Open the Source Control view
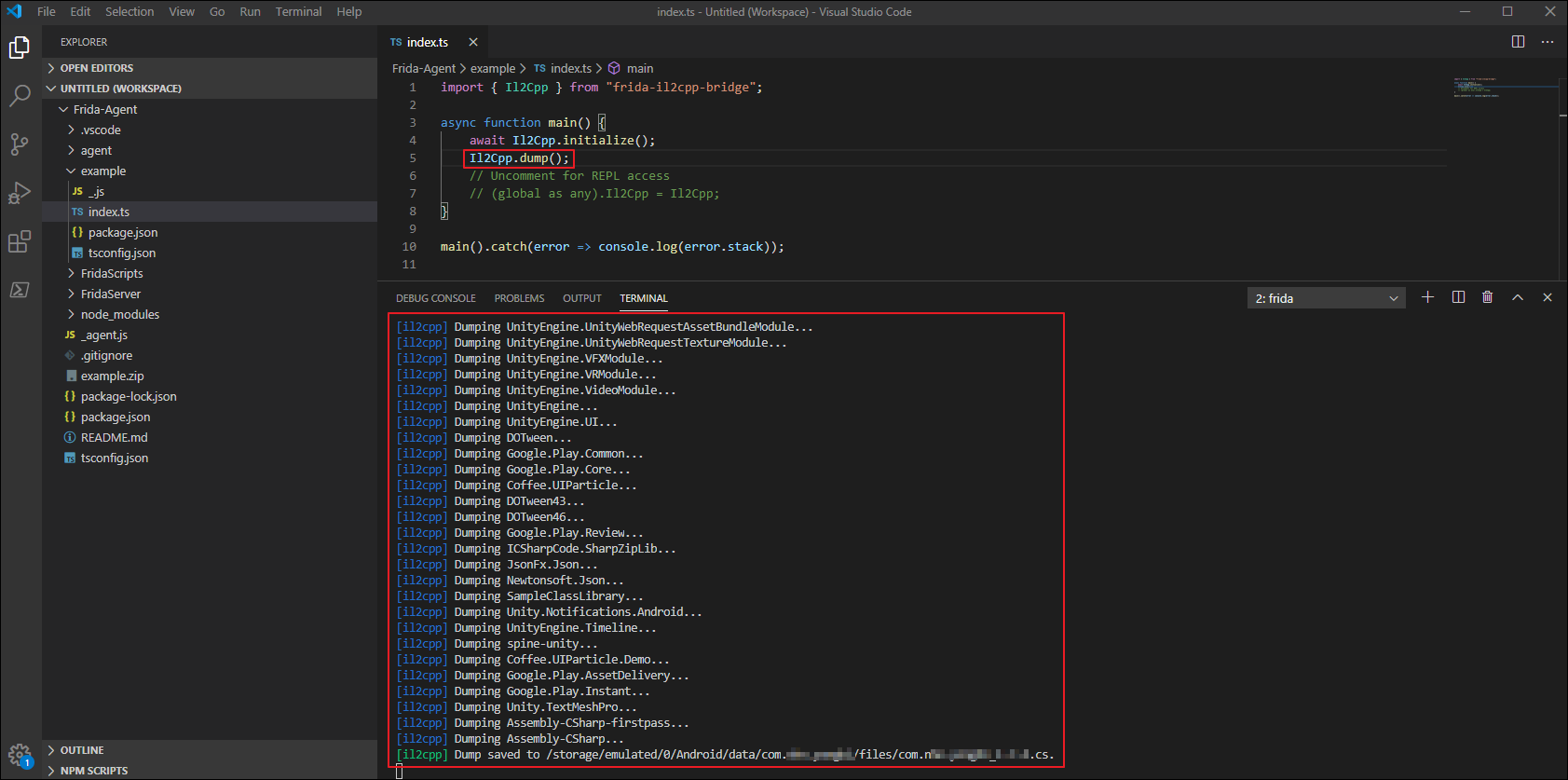 coord(20,144)
